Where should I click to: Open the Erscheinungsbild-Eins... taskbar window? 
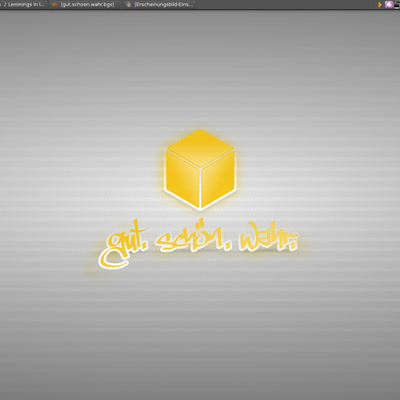(x=159, y=4)
